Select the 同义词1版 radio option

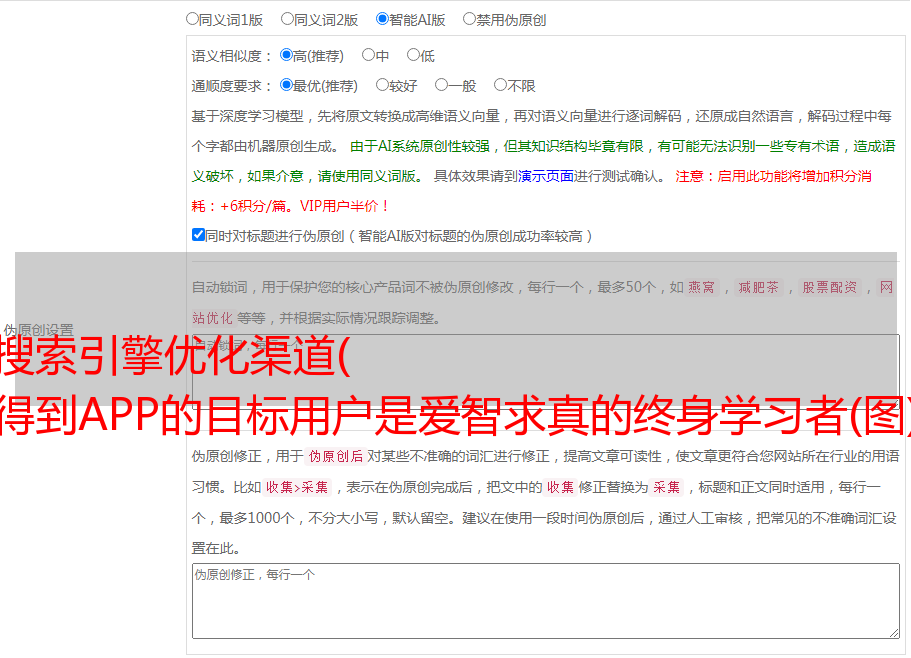tap(192, 19)
